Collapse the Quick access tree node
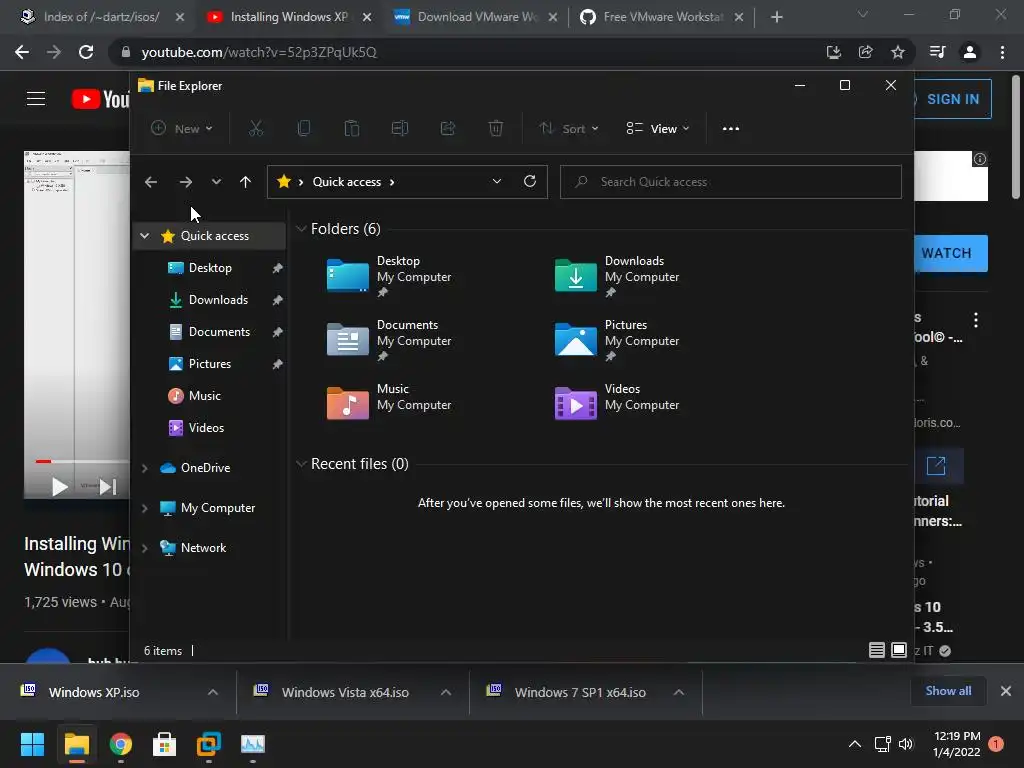 [145, 236]
